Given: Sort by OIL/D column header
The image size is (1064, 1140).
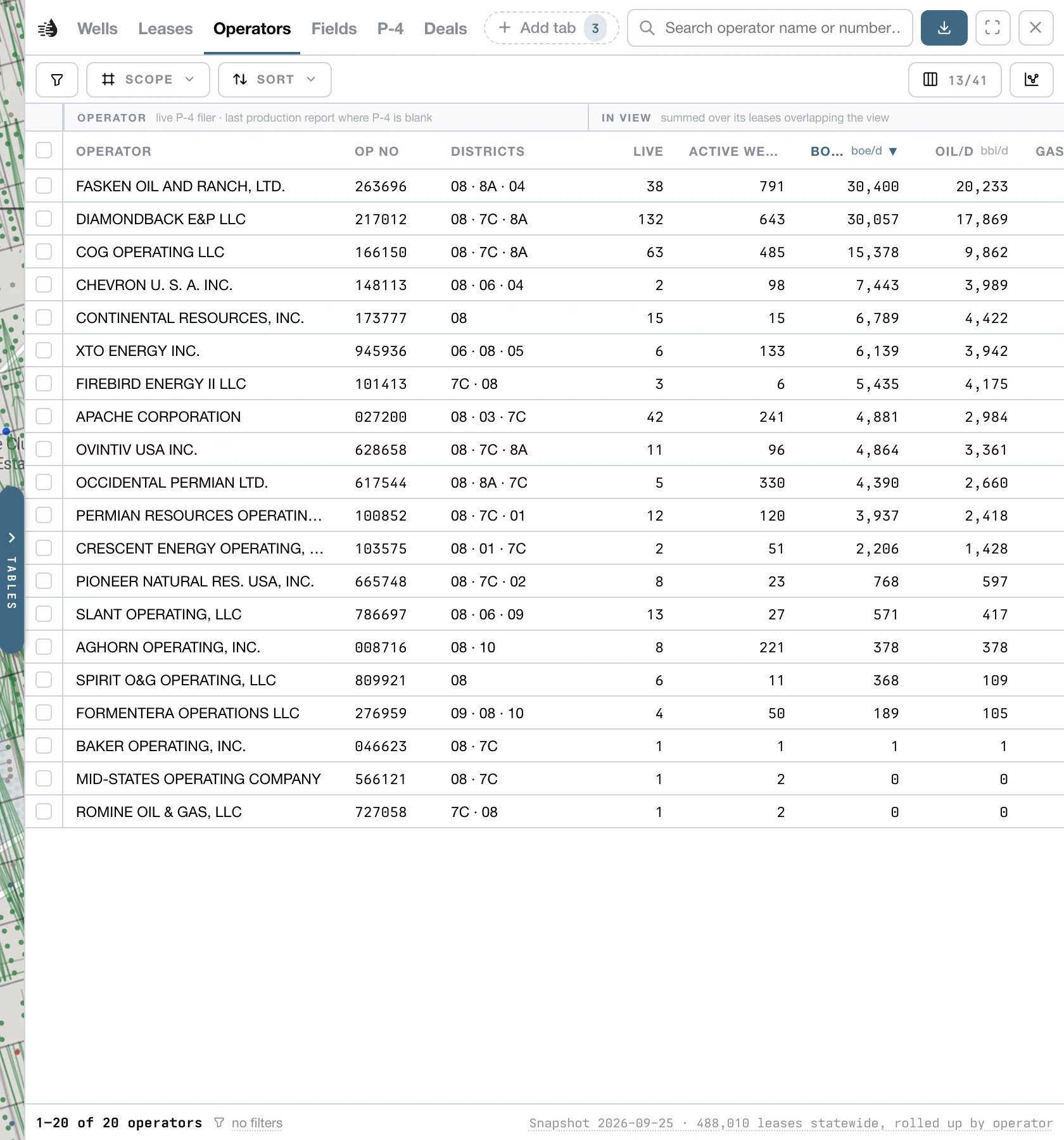Looking at the screenshot, I should [972, 151].
